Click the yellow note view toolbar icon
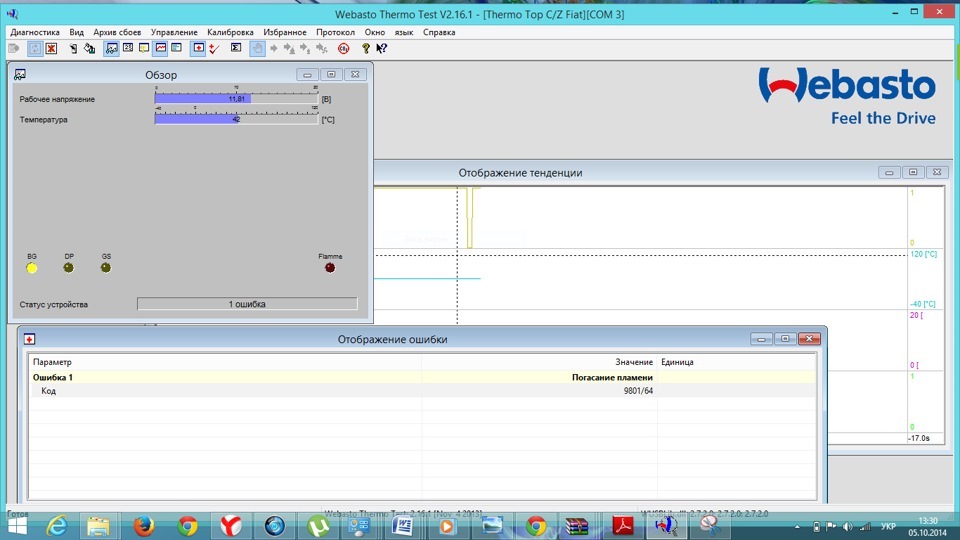Image resolution: width=960 pixels, height=540 pixels. point(144,48)
